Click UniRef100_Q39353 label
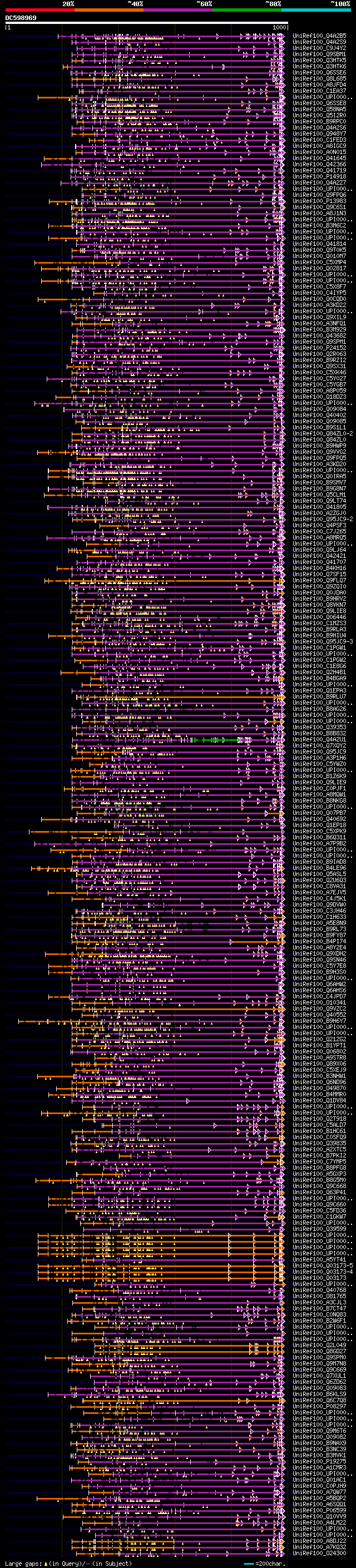Viewport: 356px width, 1568px height. (319, 728)
